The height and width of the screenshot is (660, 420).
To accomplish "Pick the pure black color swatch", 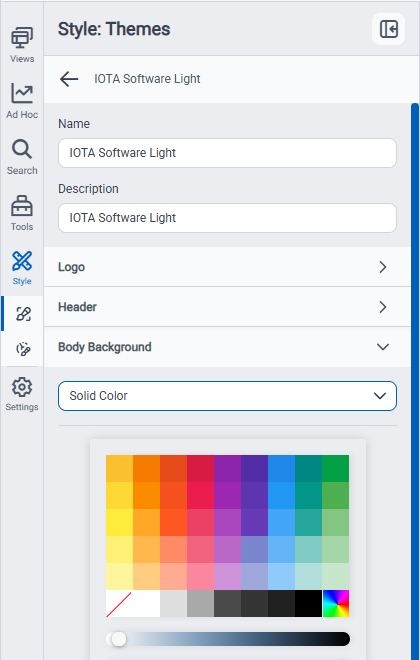I will click(x=308, y=604).
